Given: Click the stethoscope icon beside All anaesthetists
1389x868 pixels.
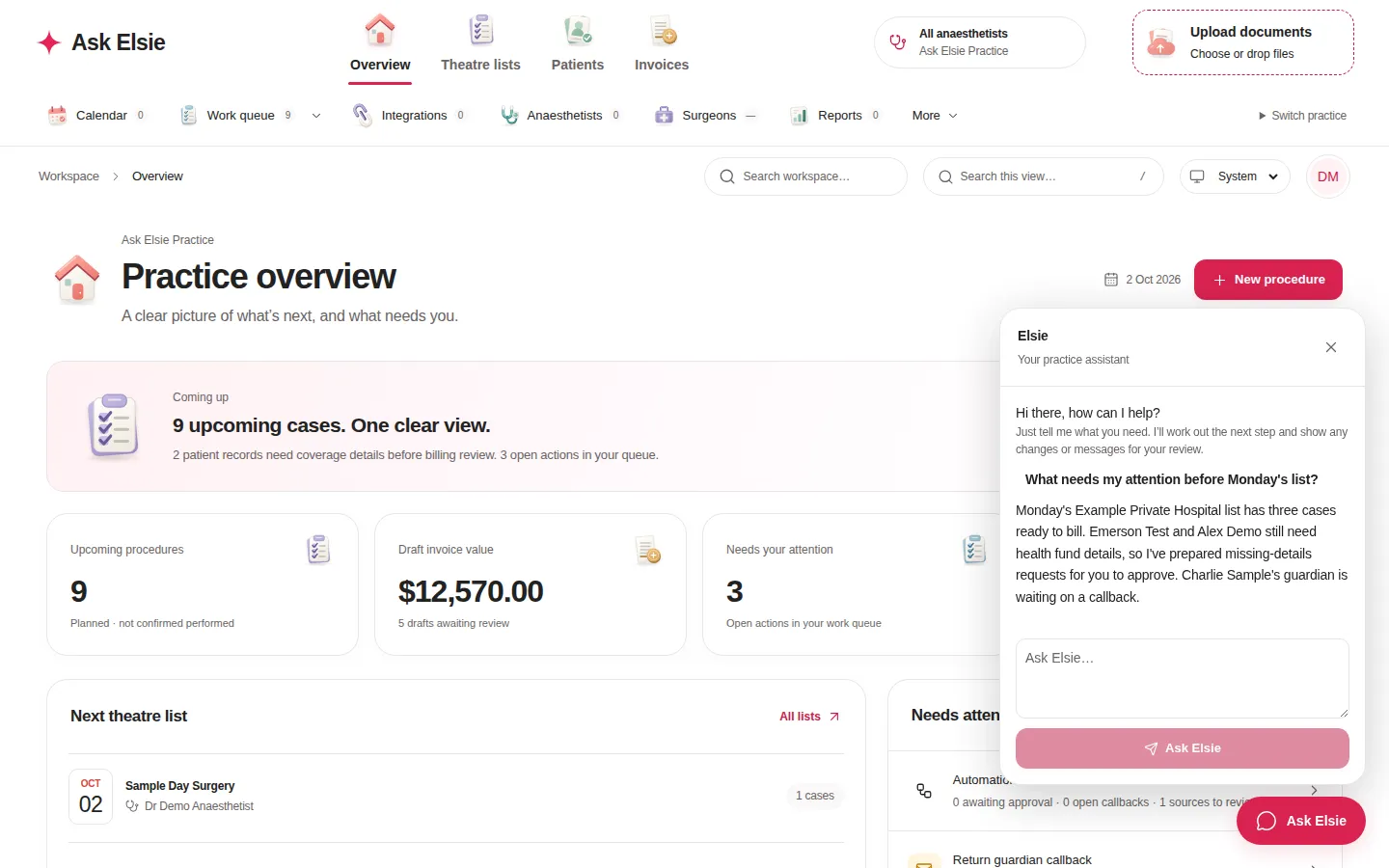Looking at the screenshot, I should [898, 42].
